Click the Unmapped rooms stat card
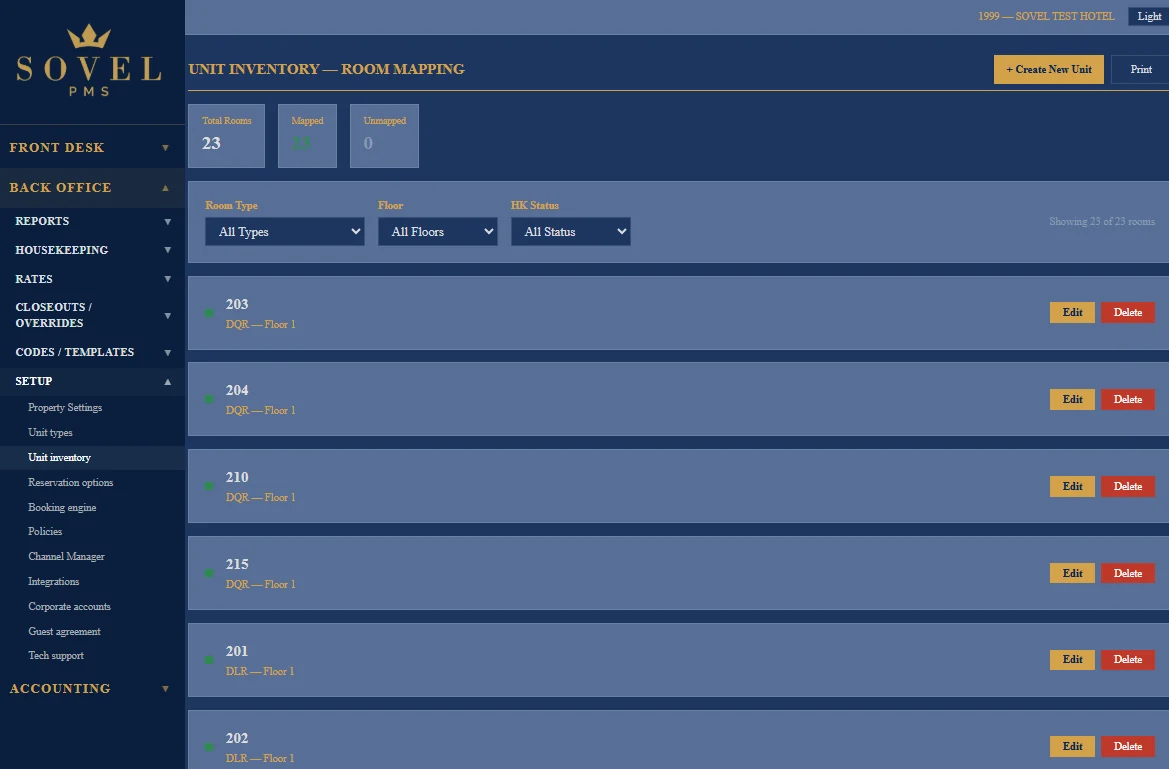The image size is (1169, 769). [x=384, y=136]
